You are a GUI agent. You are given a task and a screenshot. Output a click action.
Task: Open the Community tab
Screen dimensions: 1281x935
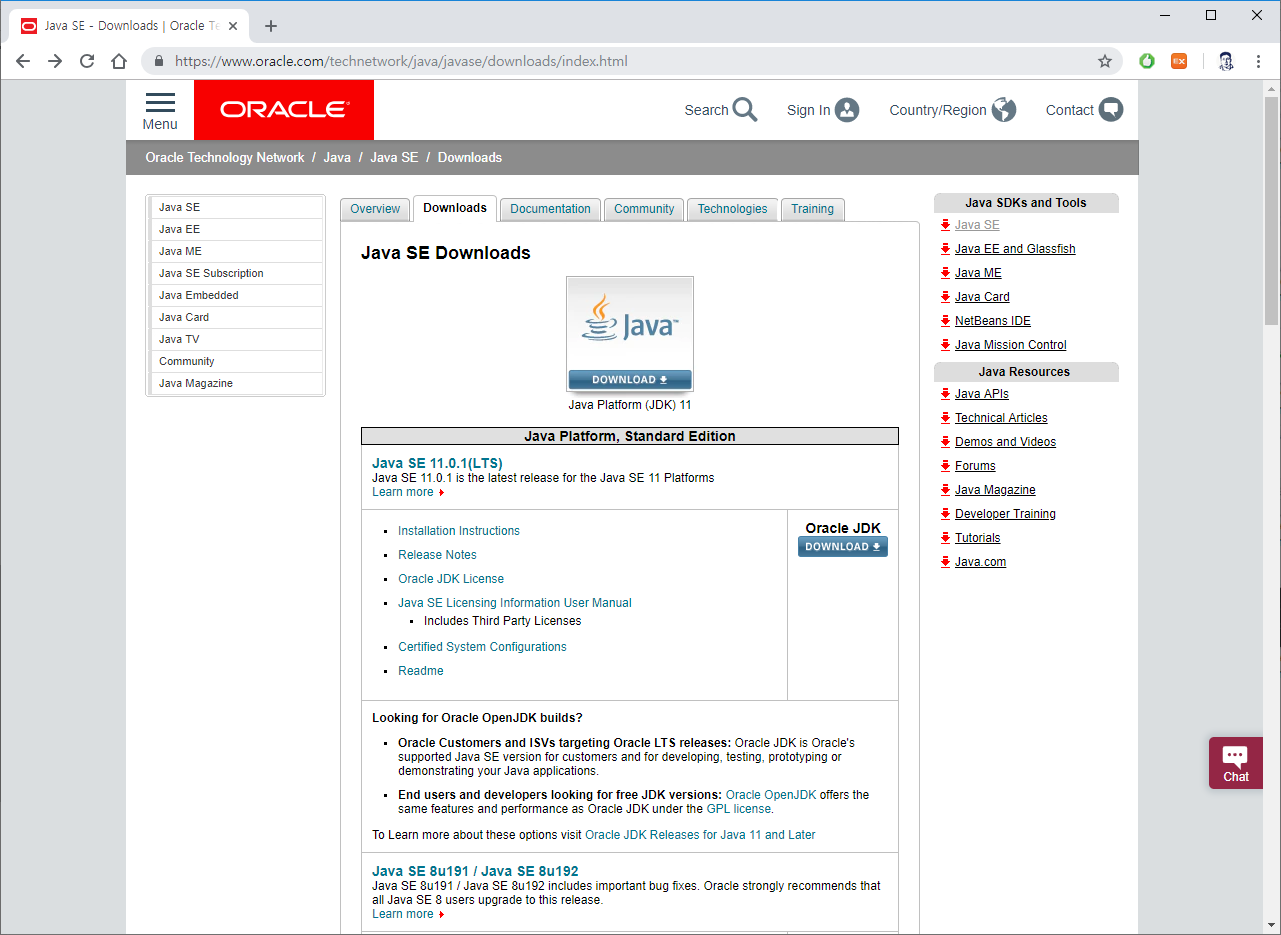[644, 209]
